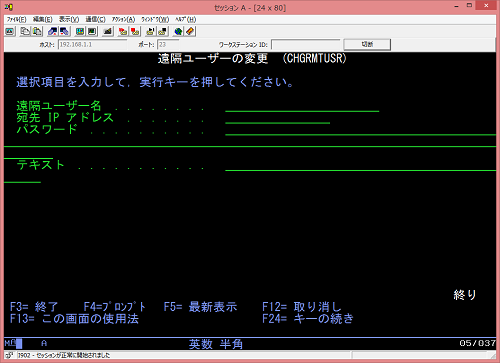Viewport: 500px width, 363px height.
Task: Open the 通信(C) menu
Action: [95, 19]
